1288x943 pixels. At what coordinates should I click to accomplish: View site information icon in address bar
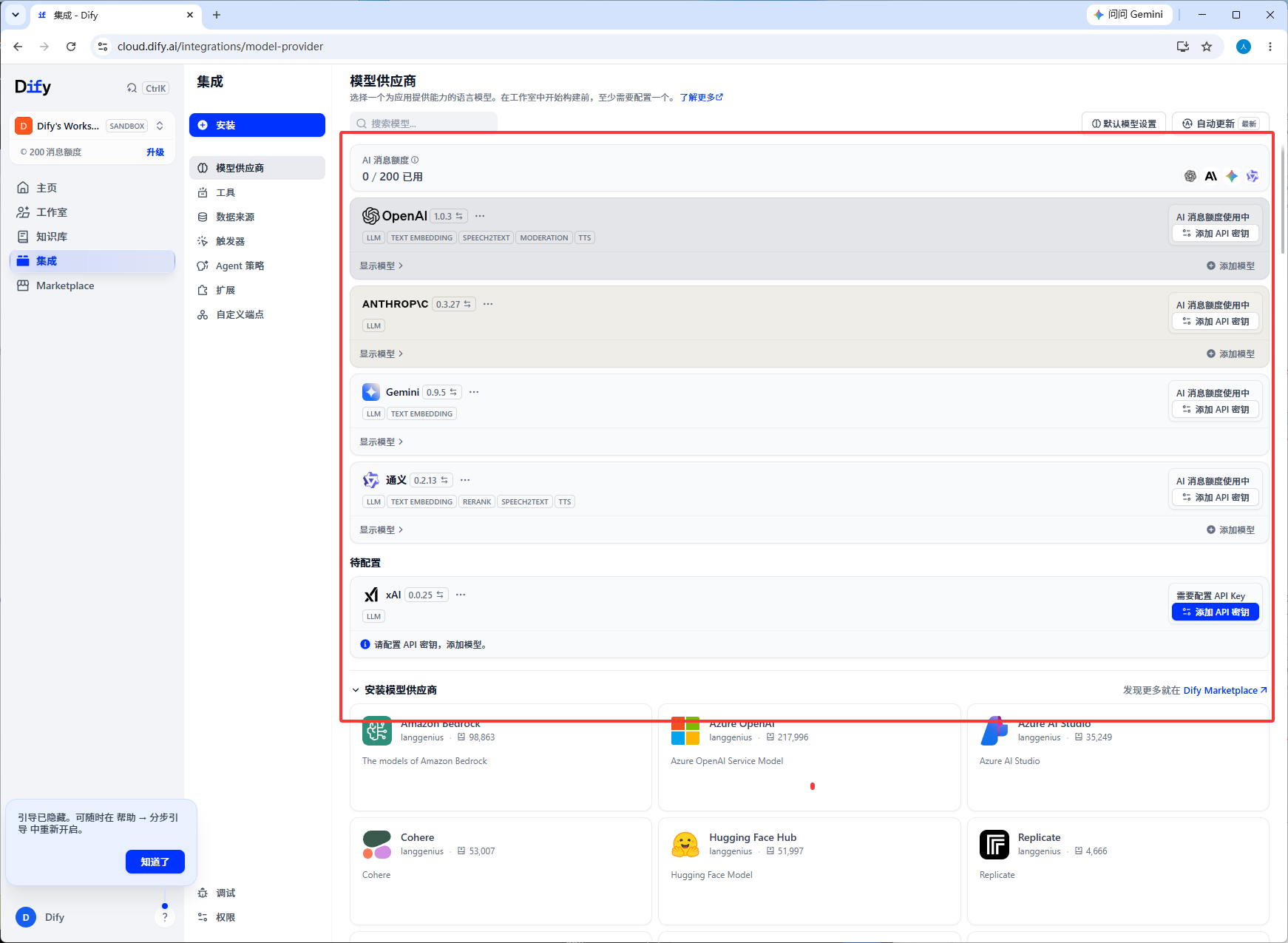(x=103, y=47)
